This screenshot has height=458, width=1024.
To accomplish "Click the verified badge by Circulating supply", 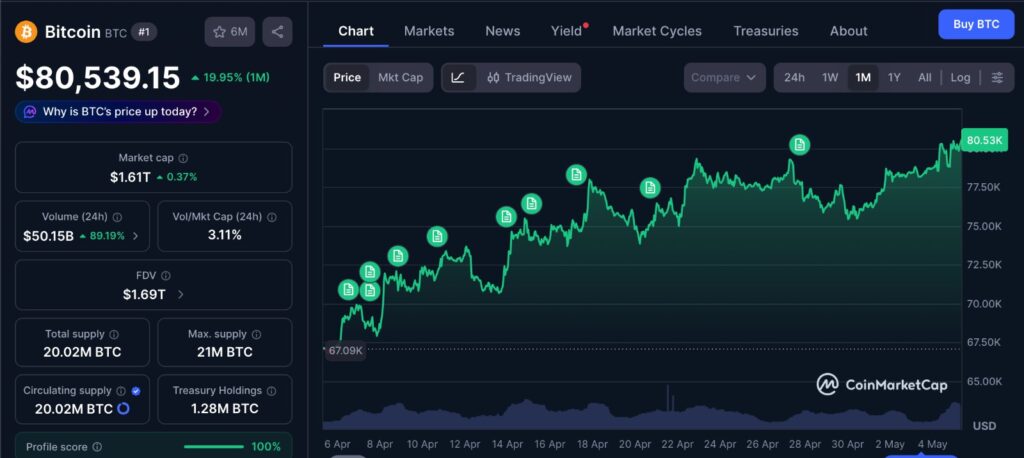I will [136, 391].
